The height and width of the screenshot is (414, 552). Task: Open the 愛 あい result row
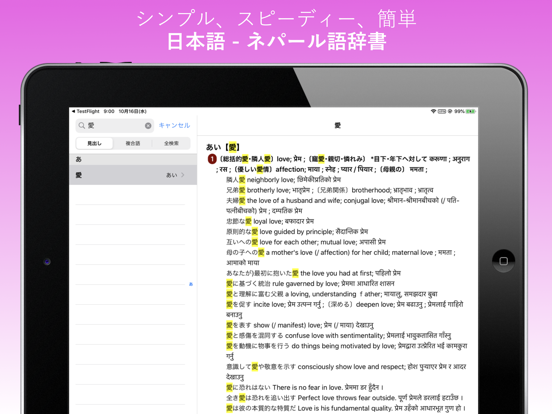[x=133, y=175]
